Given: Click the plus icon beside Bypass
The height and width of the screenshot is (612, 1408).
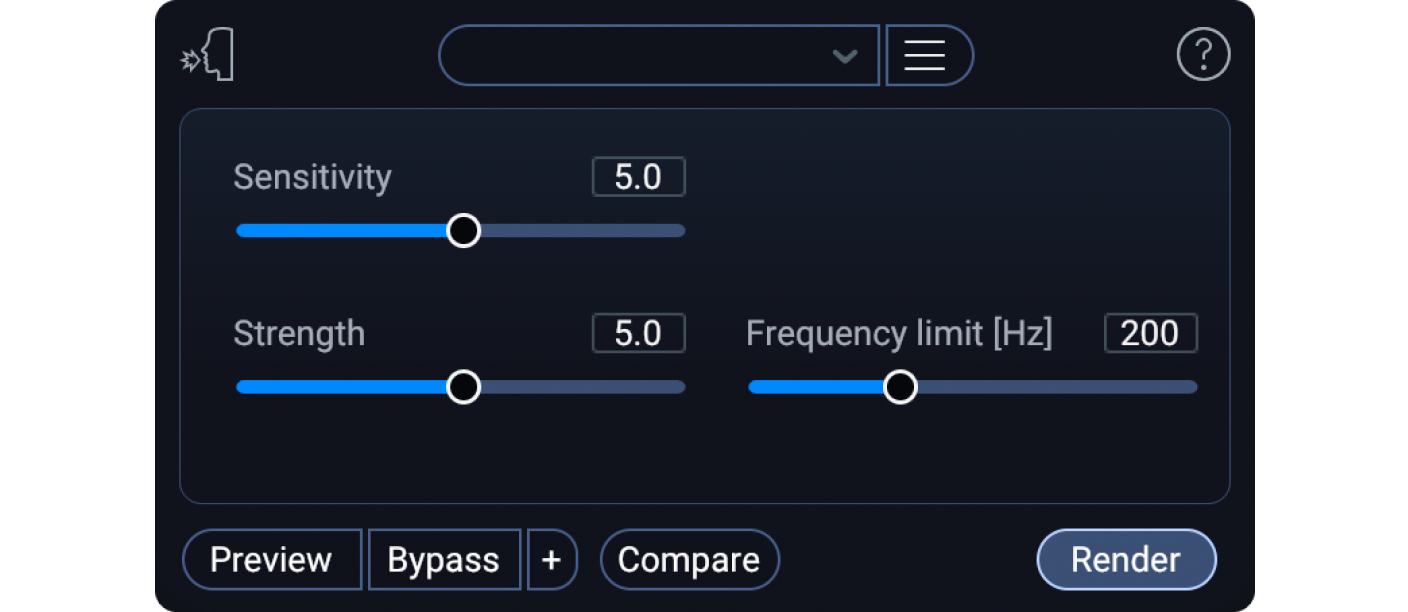Looking at the screenshot, I should [551, 560].
